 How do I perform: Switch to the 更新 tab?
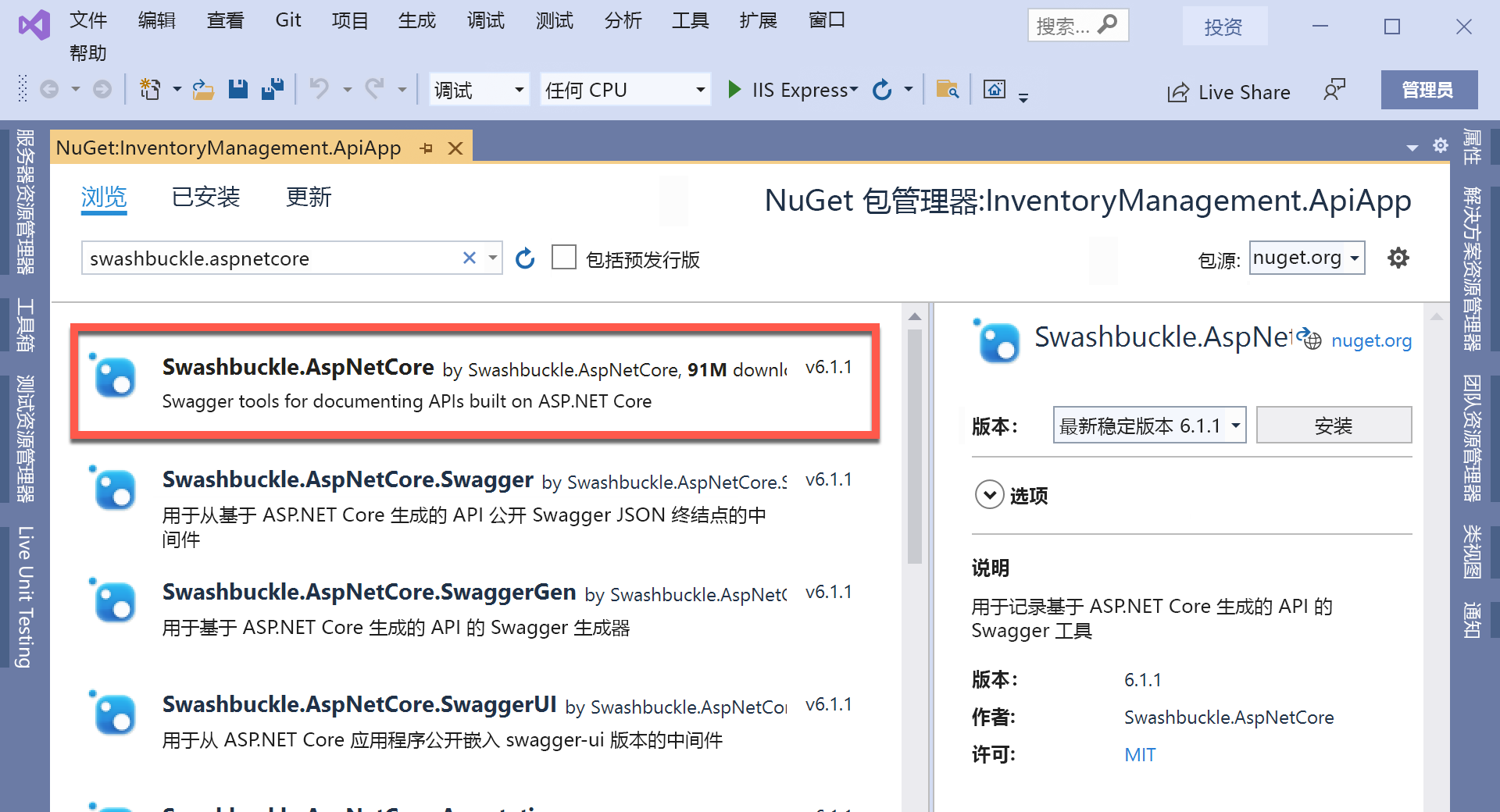coord(309,197)
